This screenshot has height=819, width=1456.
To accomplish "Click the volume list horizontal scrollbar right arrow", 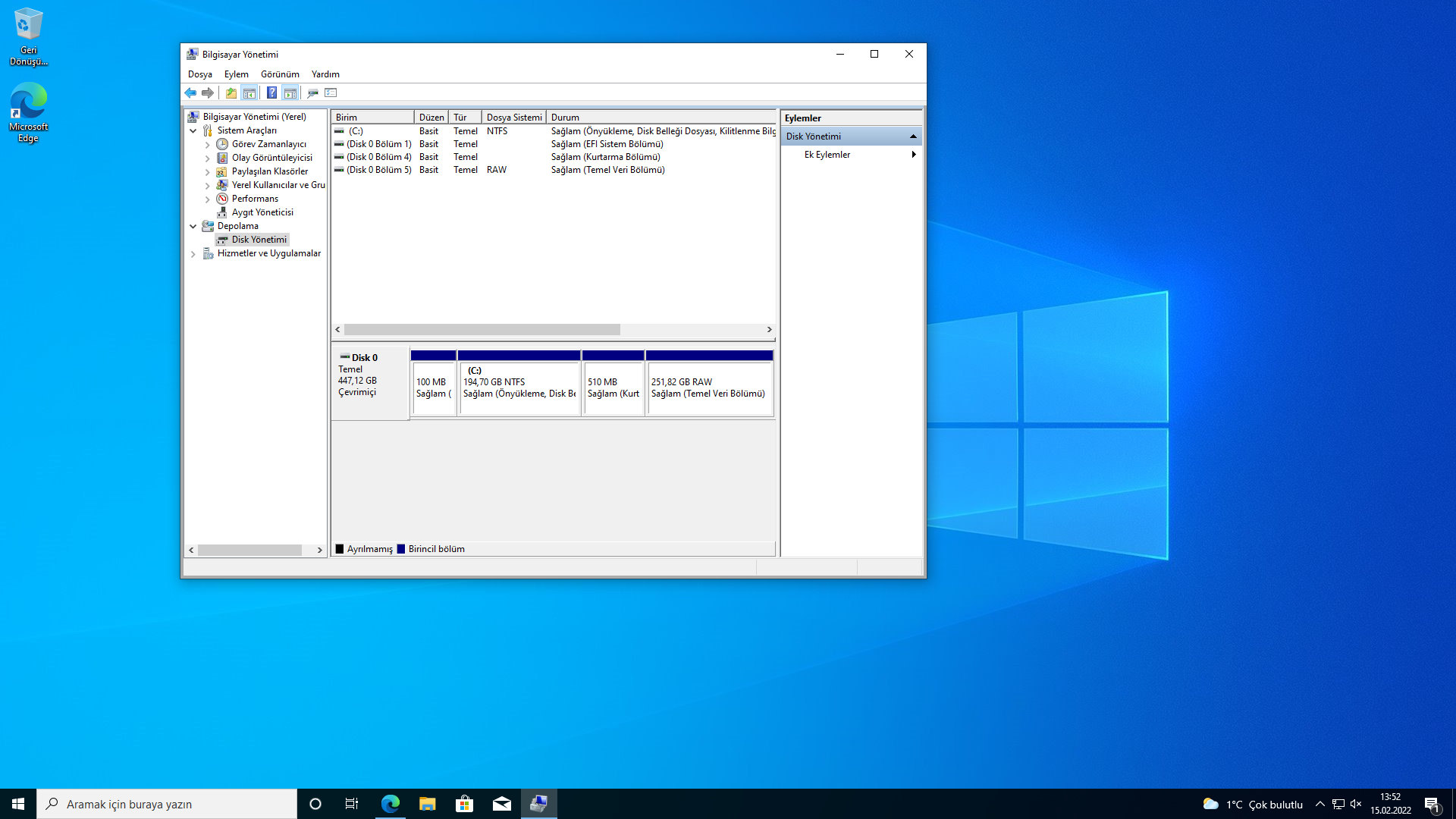I will pos(769,330).
